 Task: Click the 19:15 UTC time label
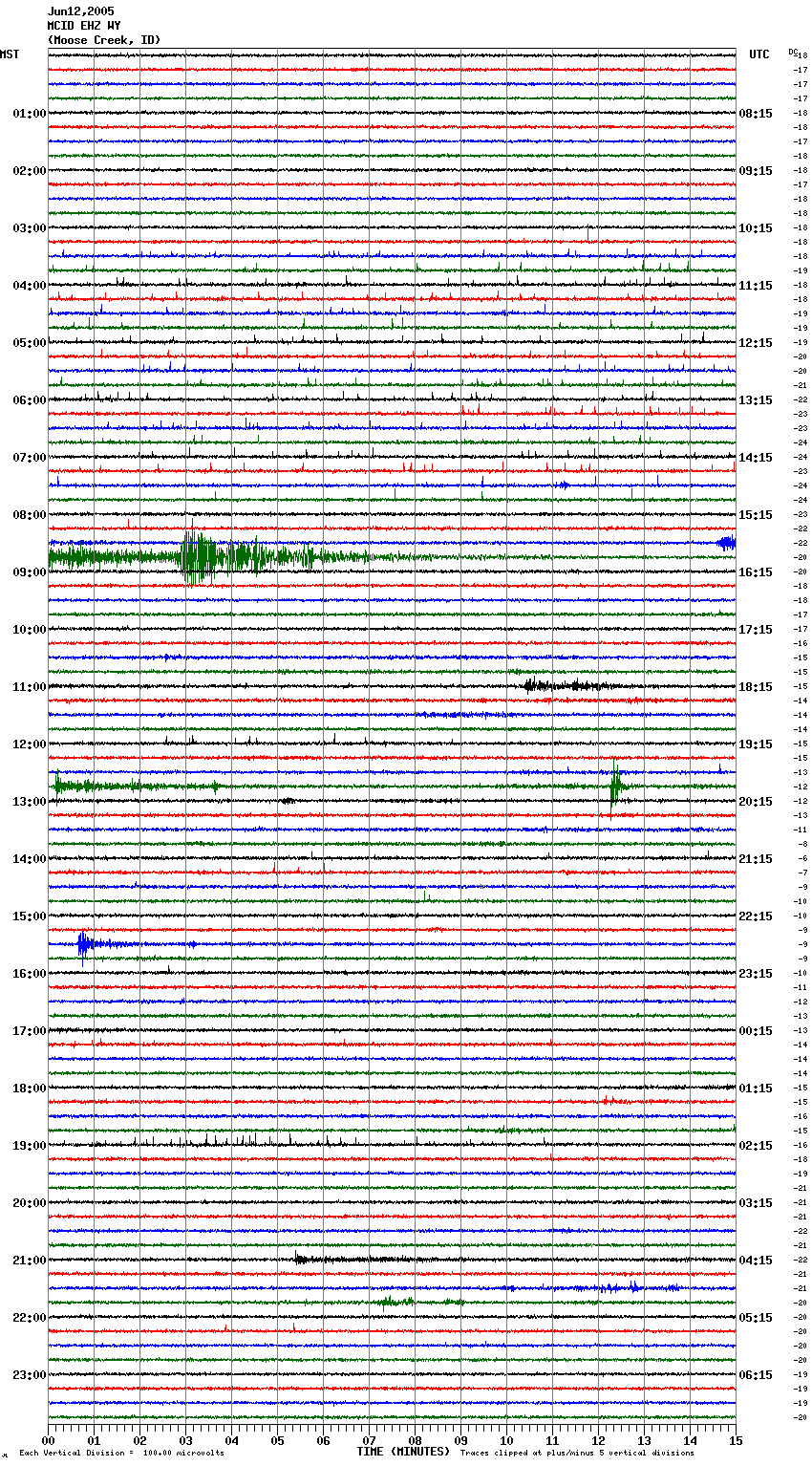point(756,744)
